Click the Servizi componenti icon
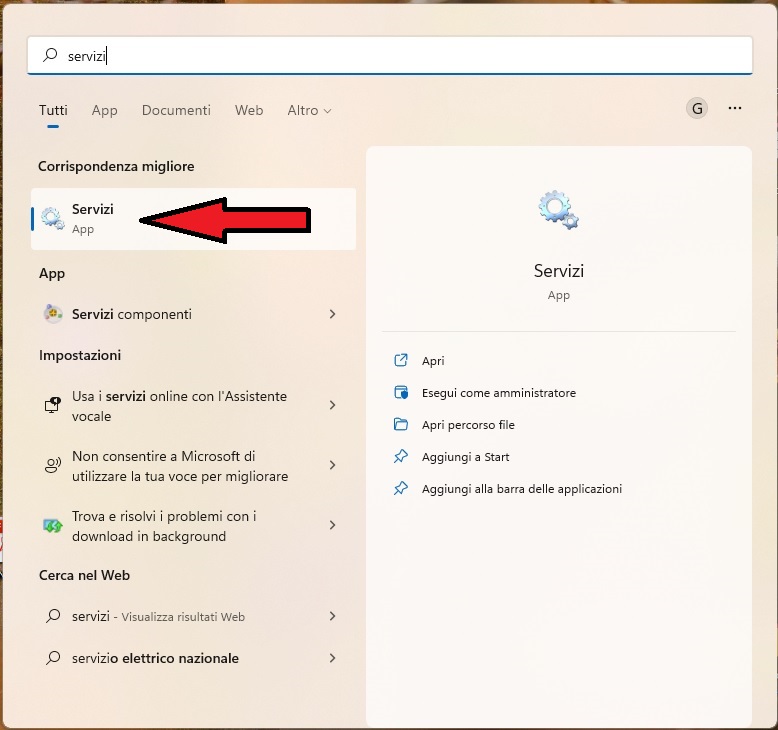 pyautogui.click(x=53, y=314)
